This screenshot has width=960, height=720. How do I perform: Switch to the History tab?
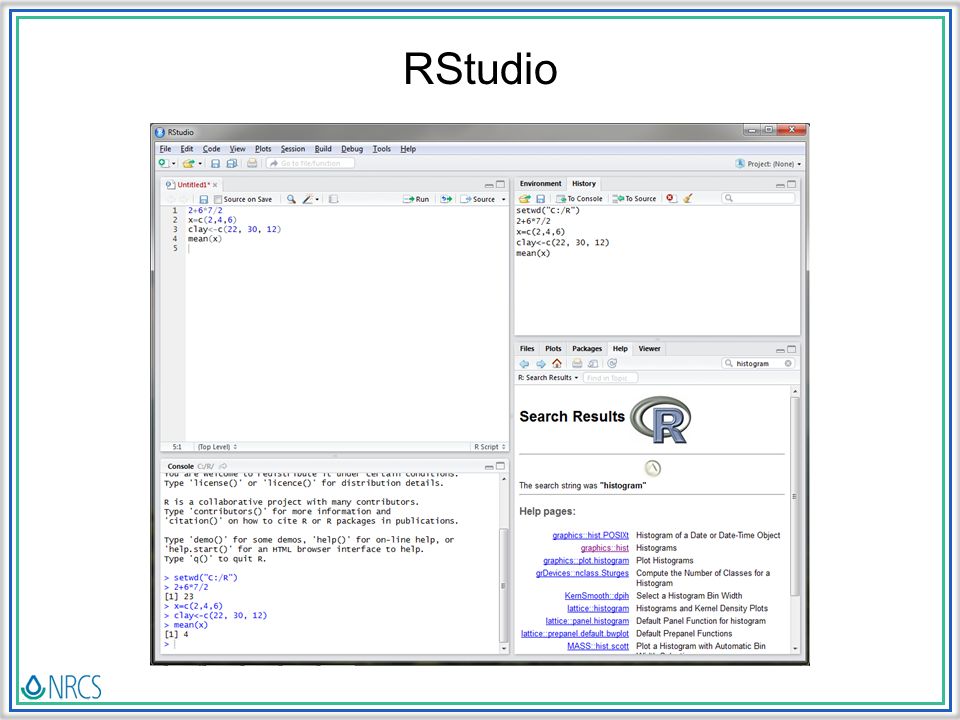(583, 184)
